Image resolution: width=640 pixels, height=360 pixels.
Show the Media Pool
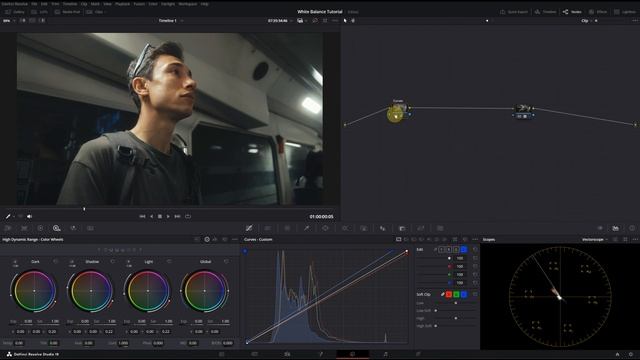tap(67, 12)
